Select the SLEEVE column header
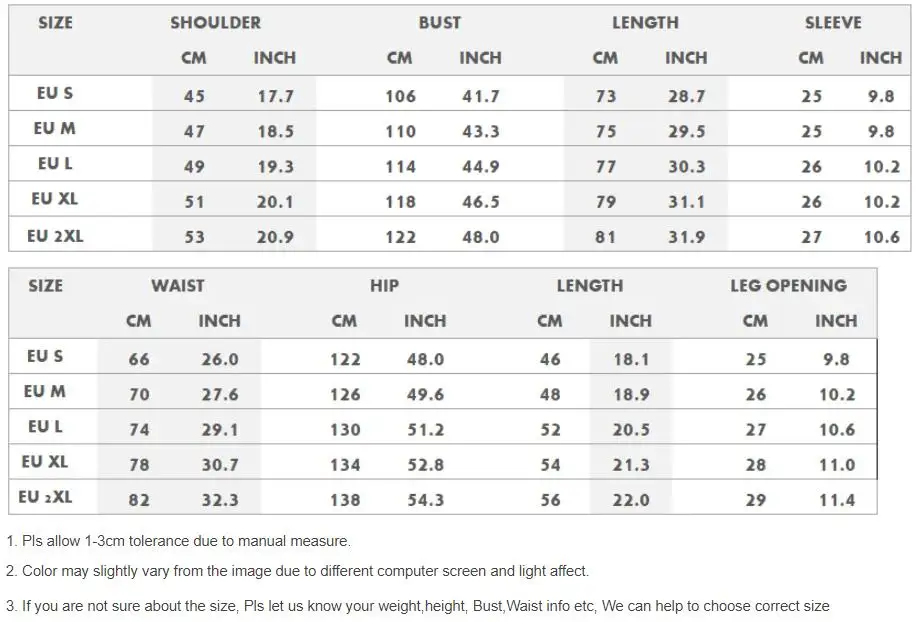This screenshot has width=920, height=622. click(833, 23)
